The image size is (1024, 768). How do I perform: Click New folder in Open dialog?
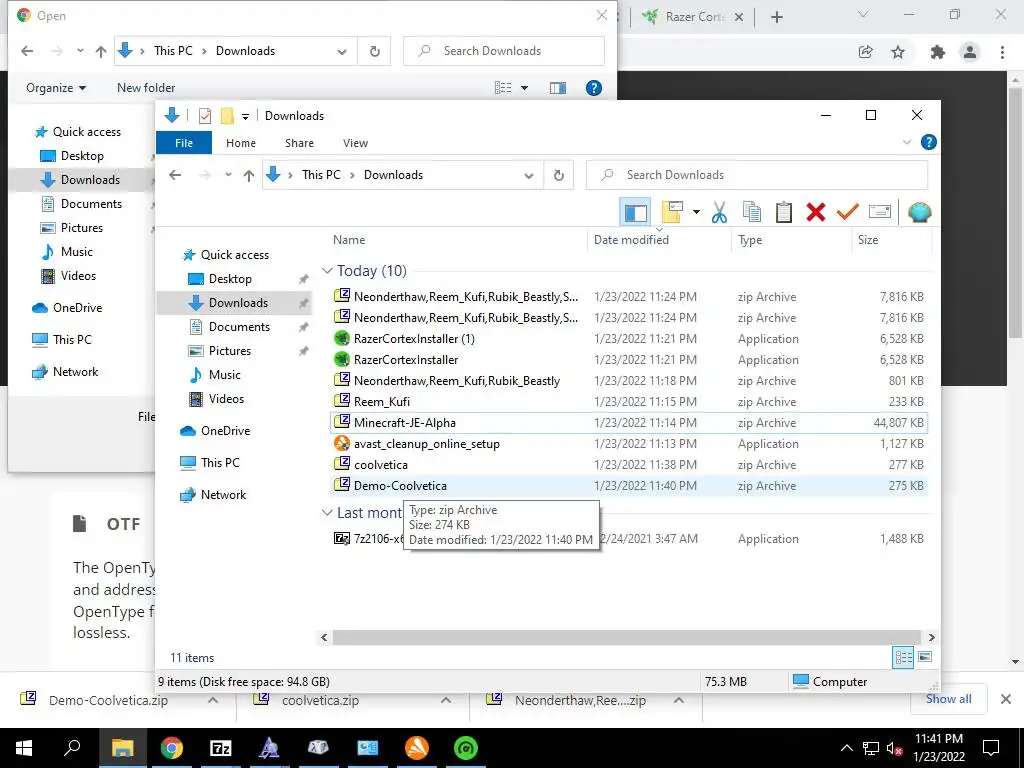point(146,88)
